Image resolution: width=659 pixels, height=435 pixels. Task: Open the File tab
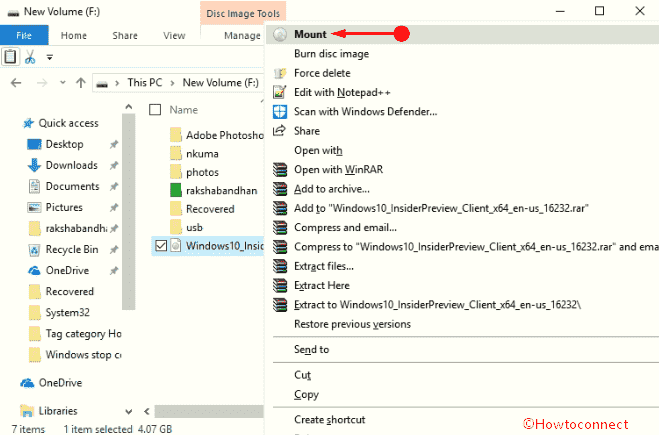(x=24, y=35)
